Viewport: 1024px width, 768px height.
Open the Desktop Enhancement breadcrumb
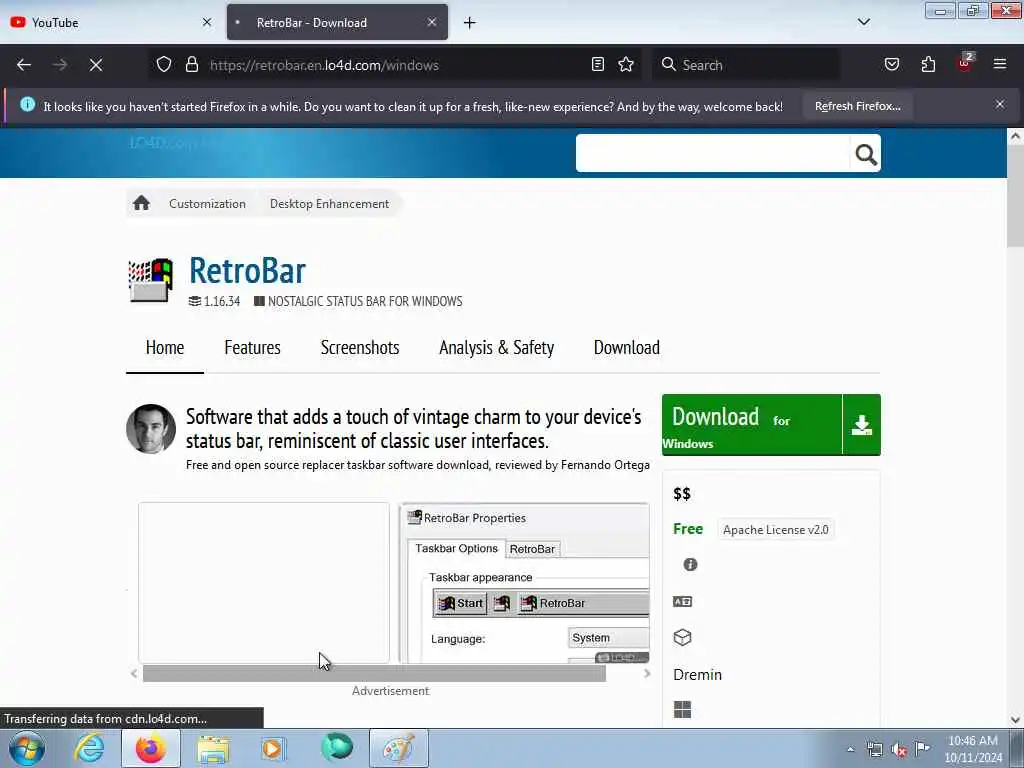pyautogui.click(x=329, y=204)
